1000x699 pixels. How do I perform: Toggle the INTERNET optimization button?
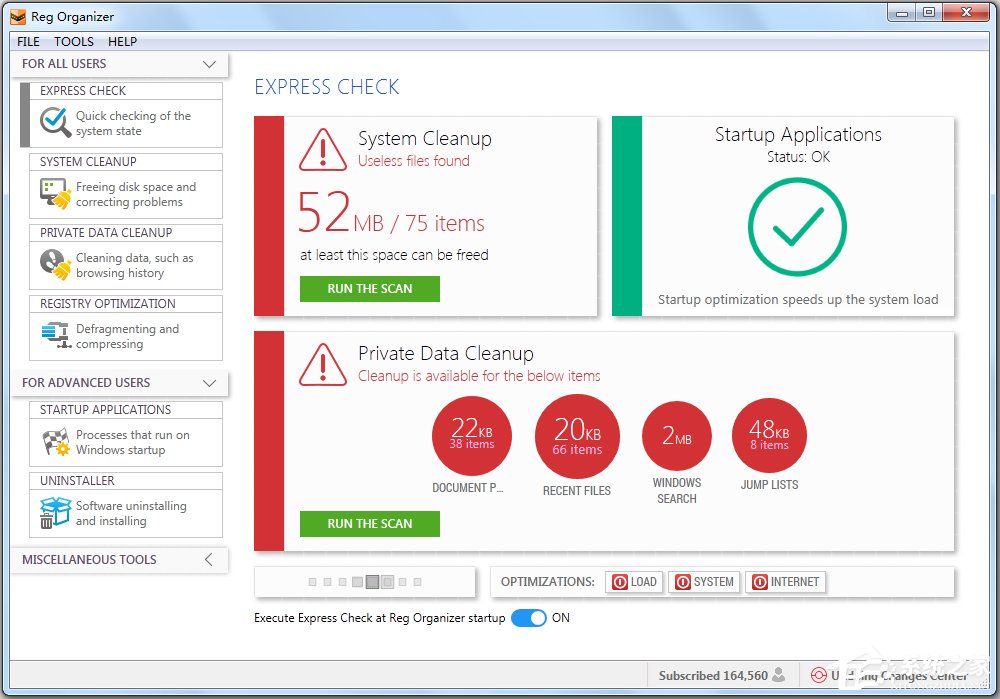pos(785,582)
